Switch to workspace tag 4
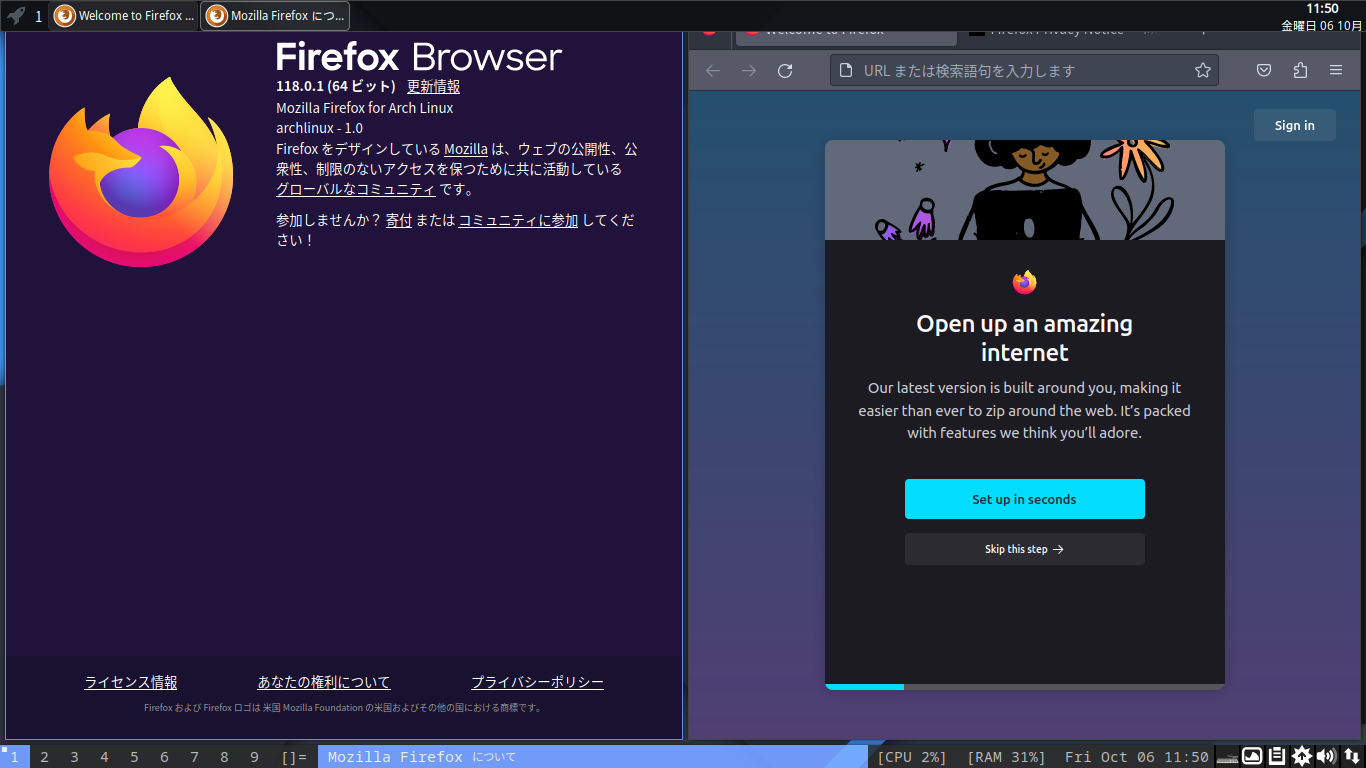Viewport: 1366px width, 768px height. (104, 757)
